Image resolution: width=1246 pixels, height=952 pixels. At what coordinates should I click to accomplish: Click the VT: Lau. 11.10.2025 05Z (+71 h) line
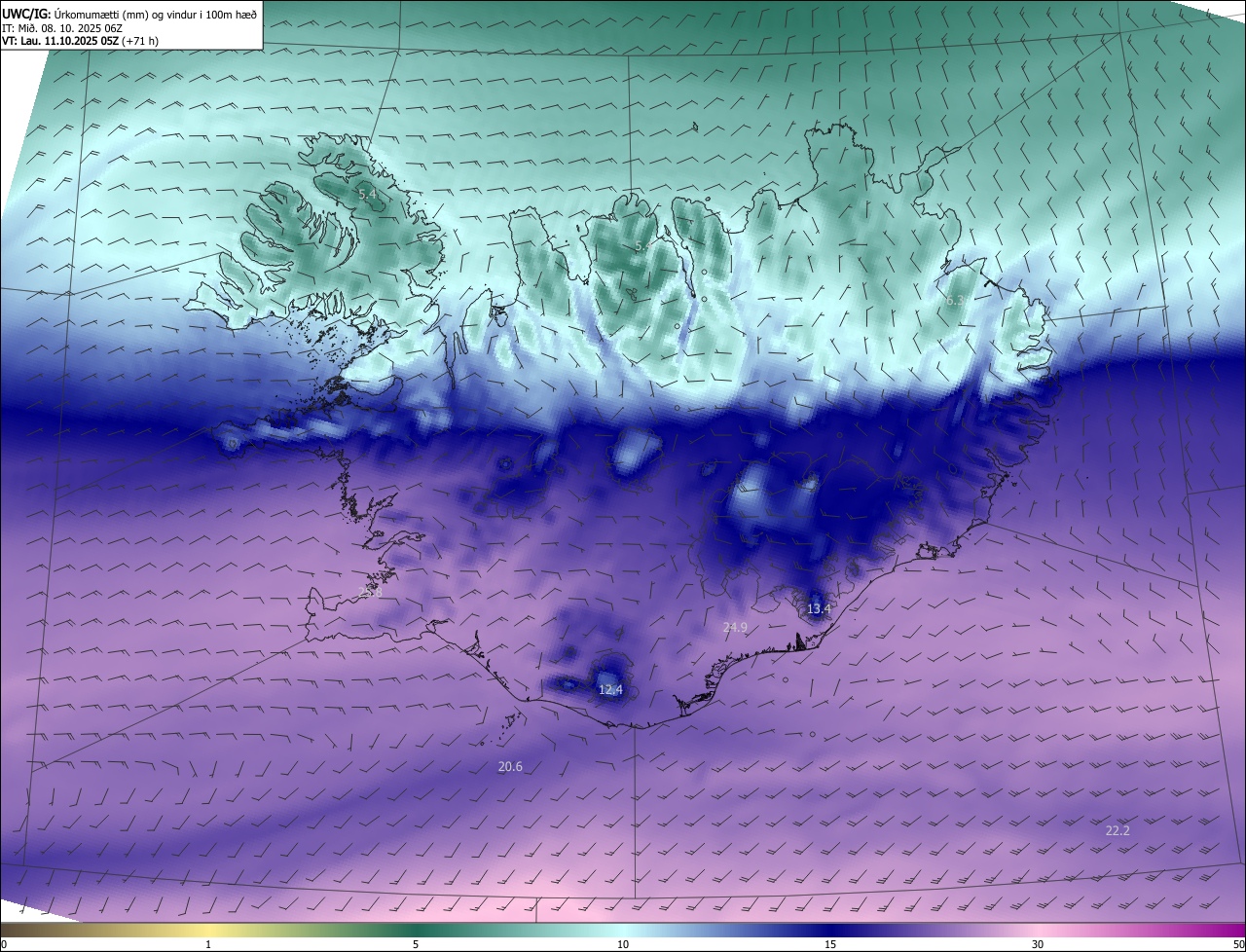(80, 41)
